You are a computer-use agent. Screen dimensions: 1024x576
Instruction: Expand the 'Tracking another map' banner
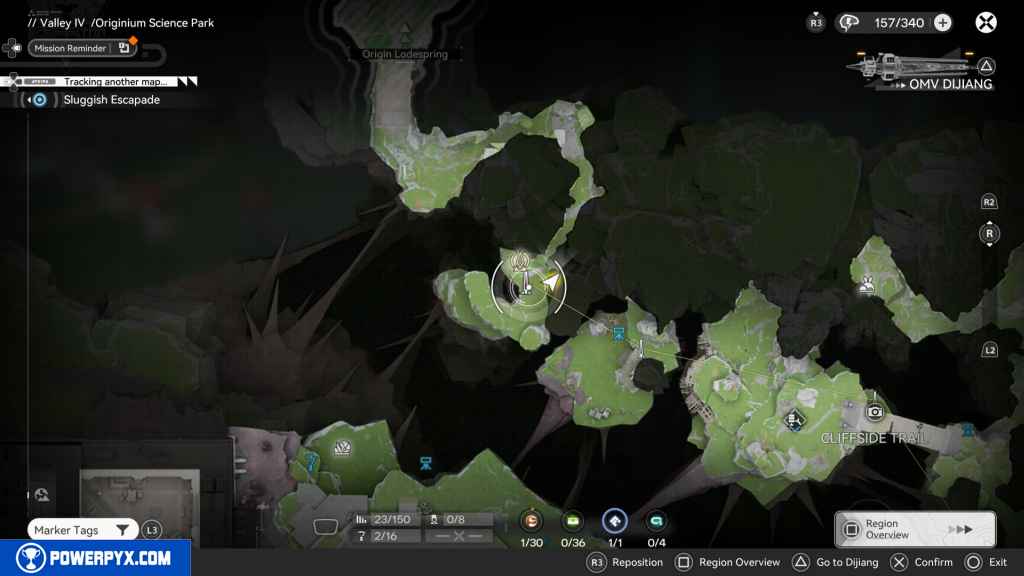115,81
